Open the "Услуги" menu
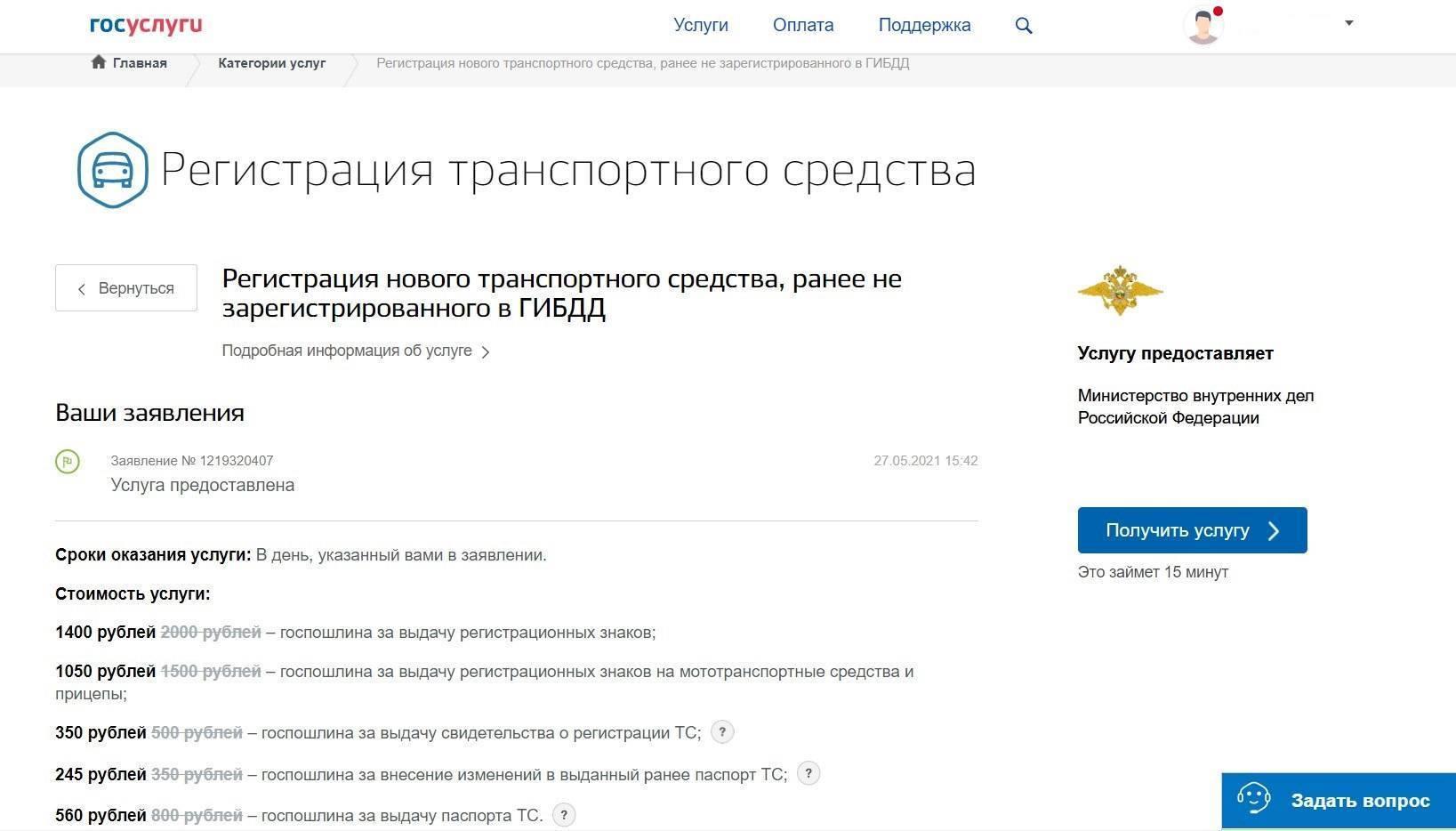Image resolution: width=1456 pixels, height=831 pixels. [x=701, y=25]
